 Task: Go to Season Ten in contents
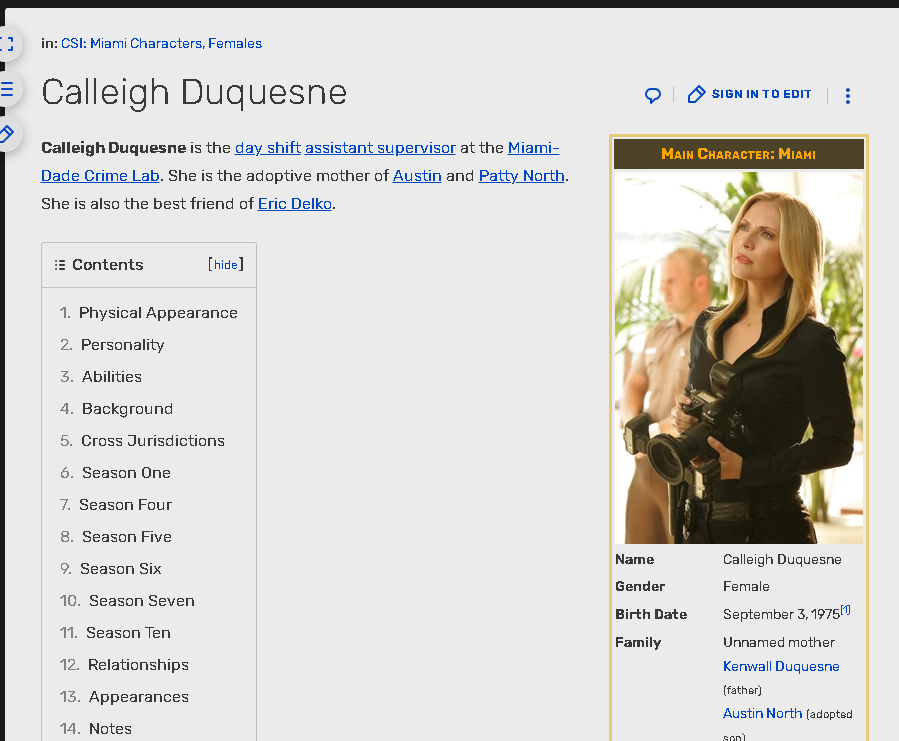(128, 634)
